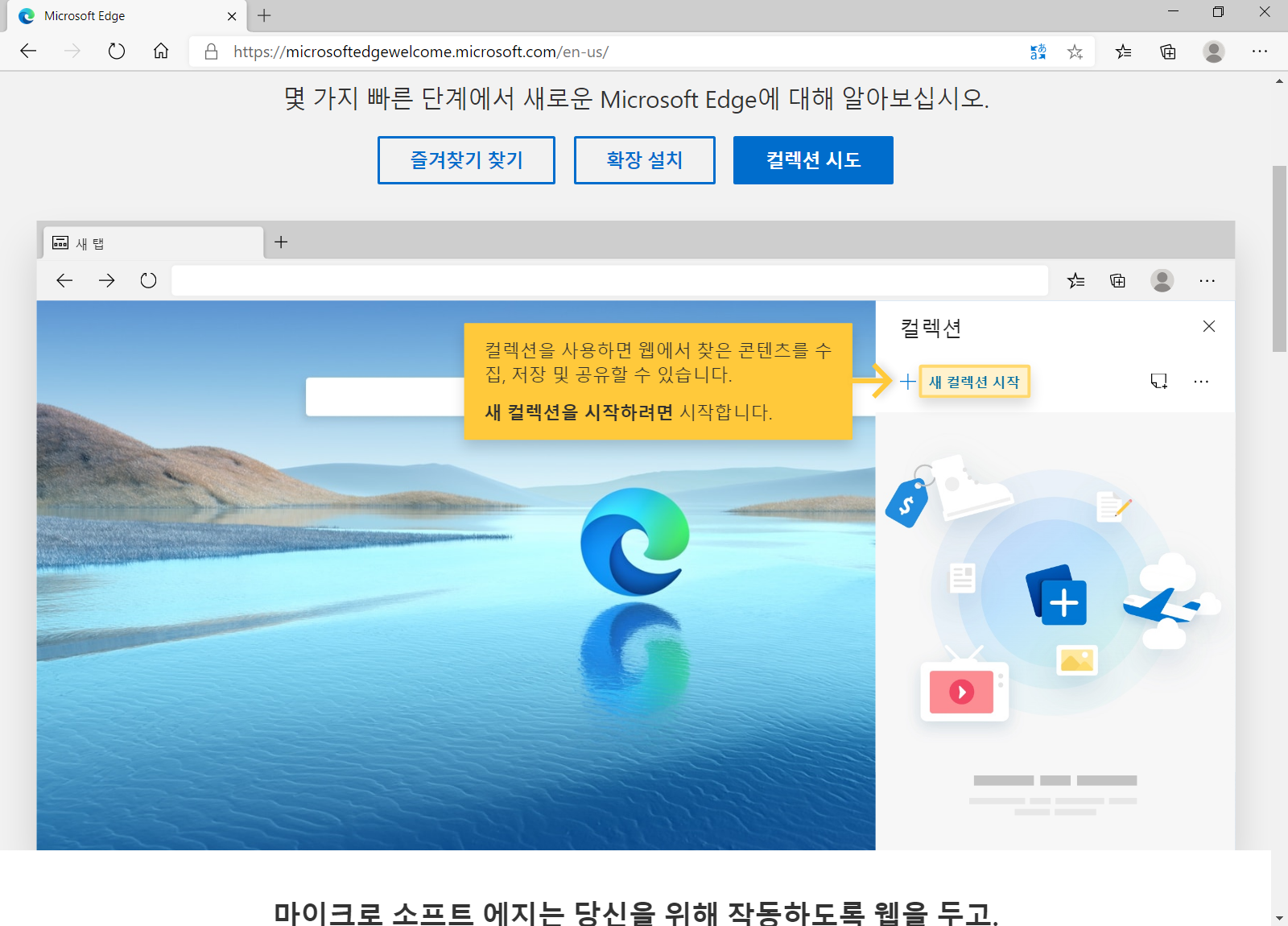Click plus icon before 새 컬렉션 시작
Viewport: 1288px width, 926px height.
coord(907,382)
